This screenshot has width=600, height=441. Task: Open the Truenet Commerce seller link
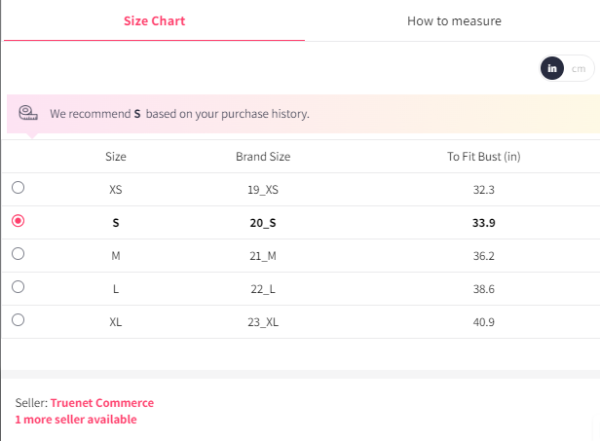(x=102, y=403)
